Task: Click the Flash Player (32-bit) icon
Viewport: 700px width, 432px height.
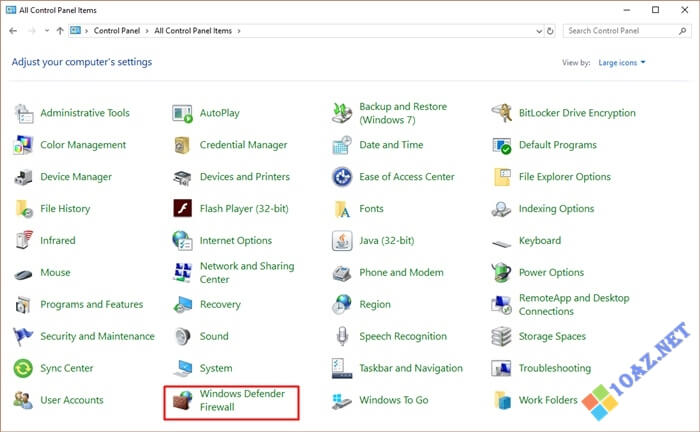Action: coord(183,209)
